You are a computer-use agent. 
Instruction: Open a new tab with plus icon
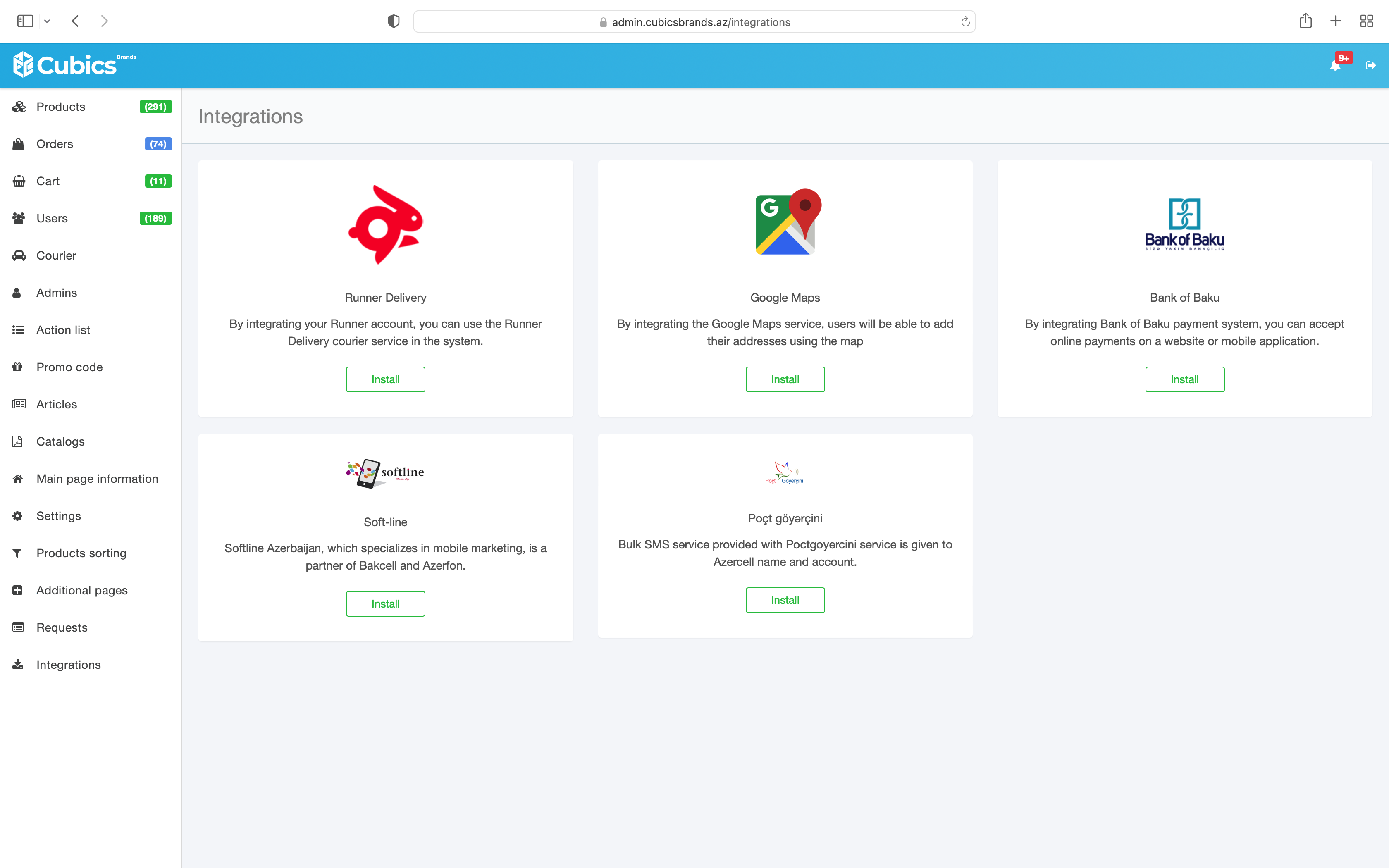tap(1336, 21)
